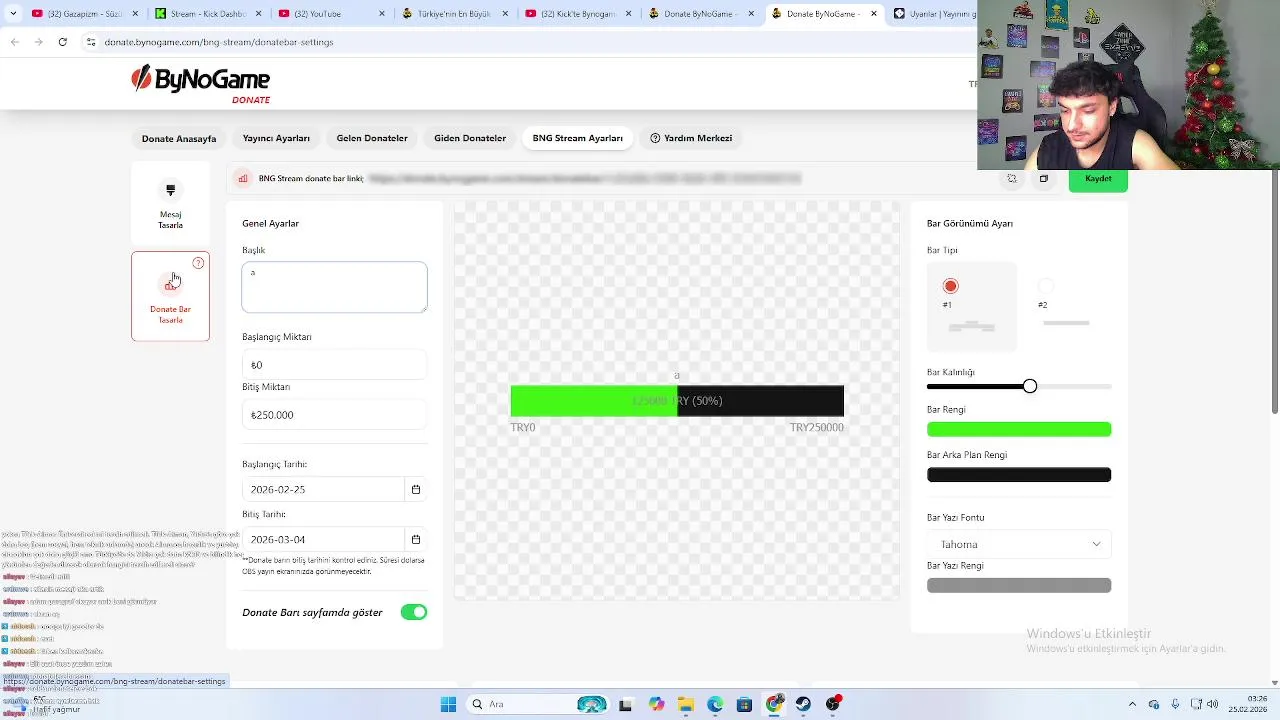Viewport: 1280px width, 720px height.
Task: Open Donate Anasayfa menu item
Action: point(179,138)
